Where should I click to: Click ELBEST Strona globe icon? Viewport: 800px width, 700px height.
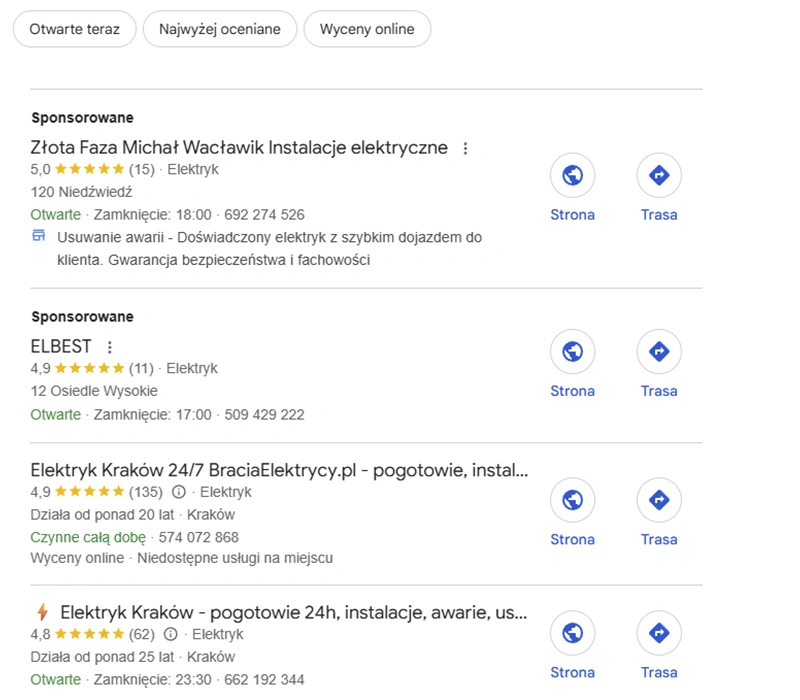(x=572, y=352)
